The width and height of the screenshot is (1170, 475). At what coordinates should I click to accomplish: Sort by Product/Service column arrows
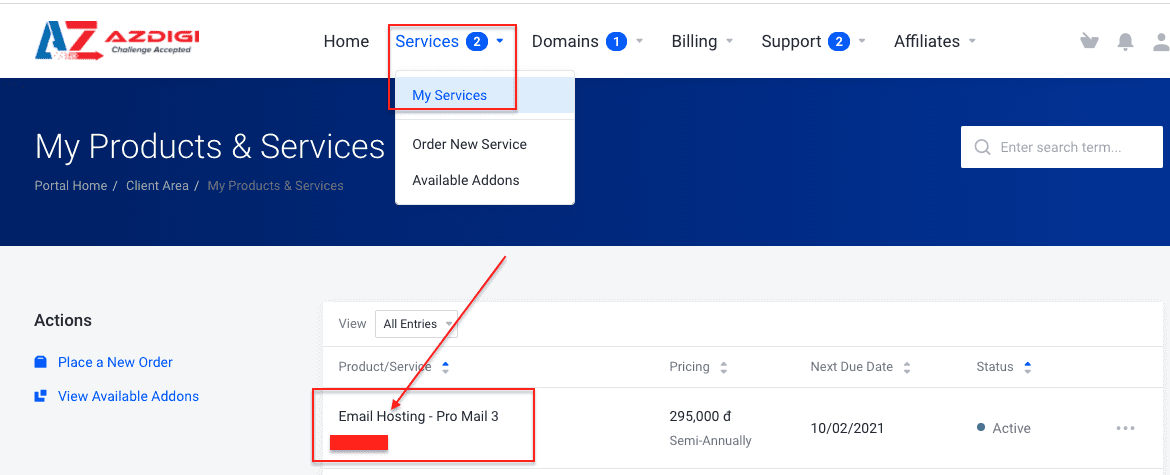445,367
